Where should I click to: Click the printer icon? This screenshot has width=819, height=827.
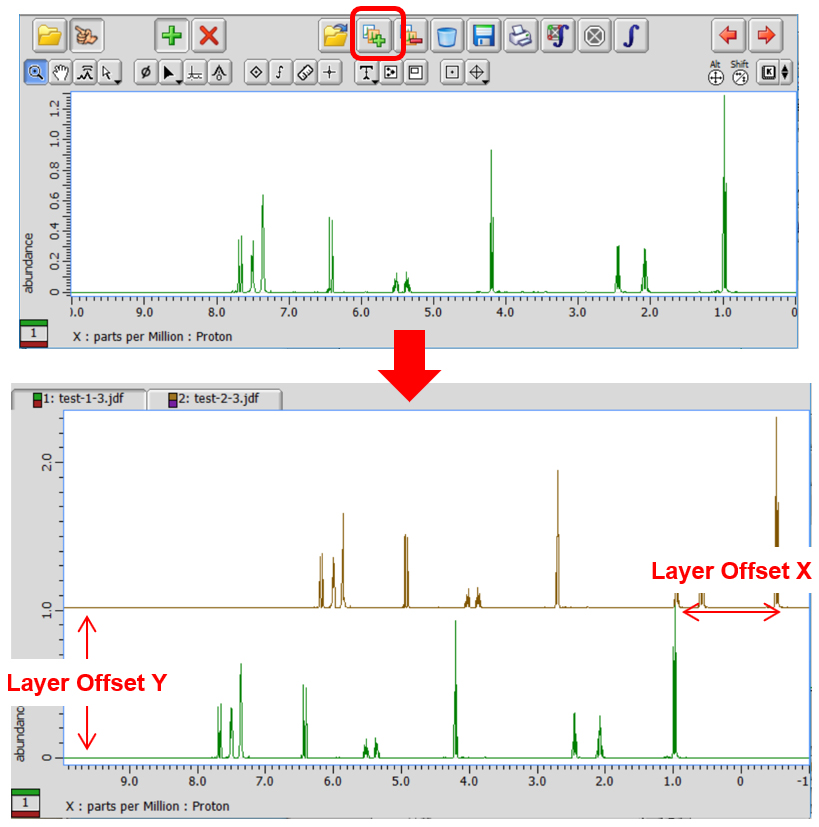(x=519, y=36)
